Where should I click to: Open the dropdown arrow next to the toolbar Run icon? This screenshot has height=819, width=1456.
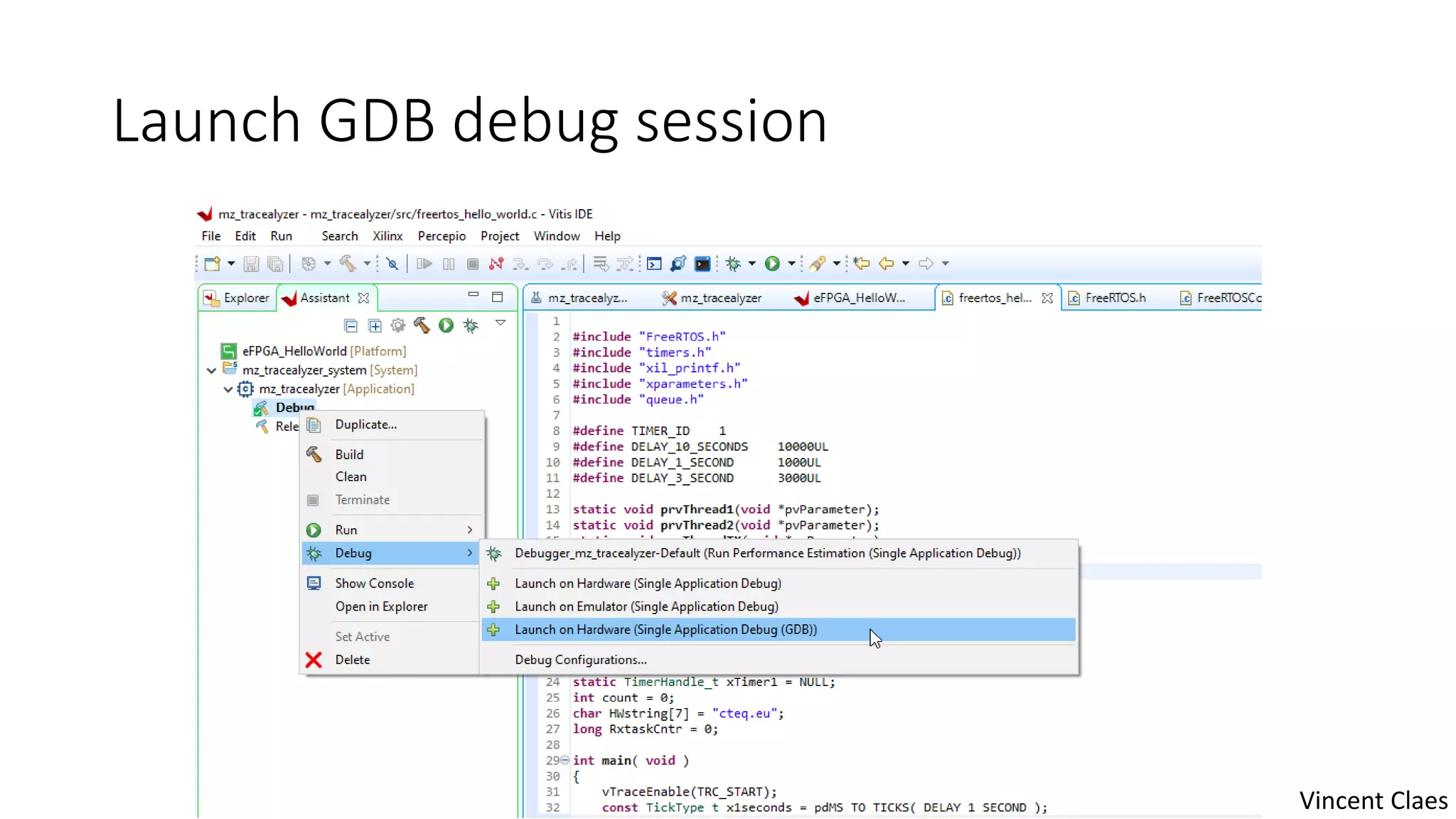coord(791,264)
